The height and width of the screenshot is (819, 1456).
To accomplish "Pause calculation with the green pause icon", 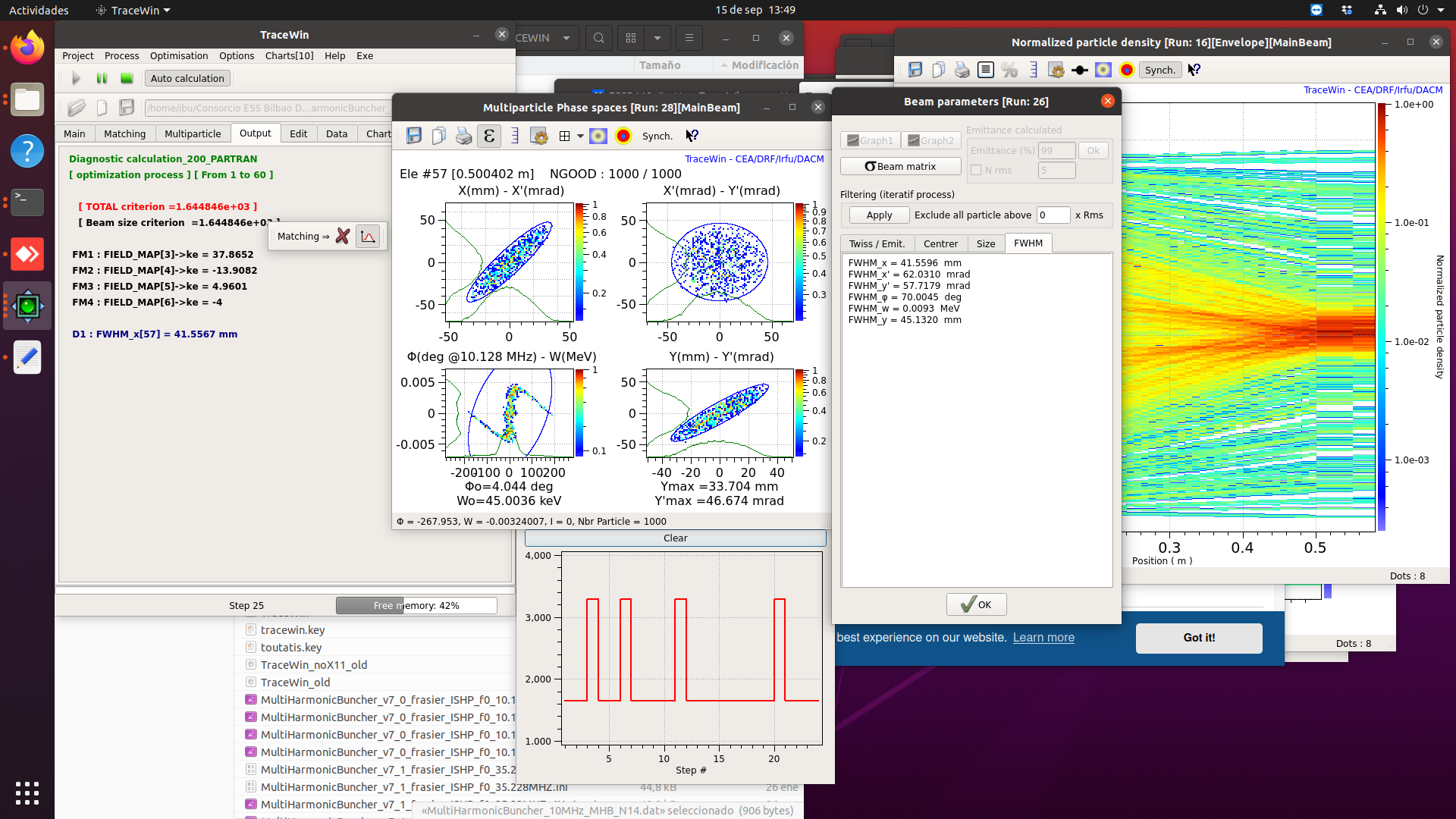I will coord(102,78).
